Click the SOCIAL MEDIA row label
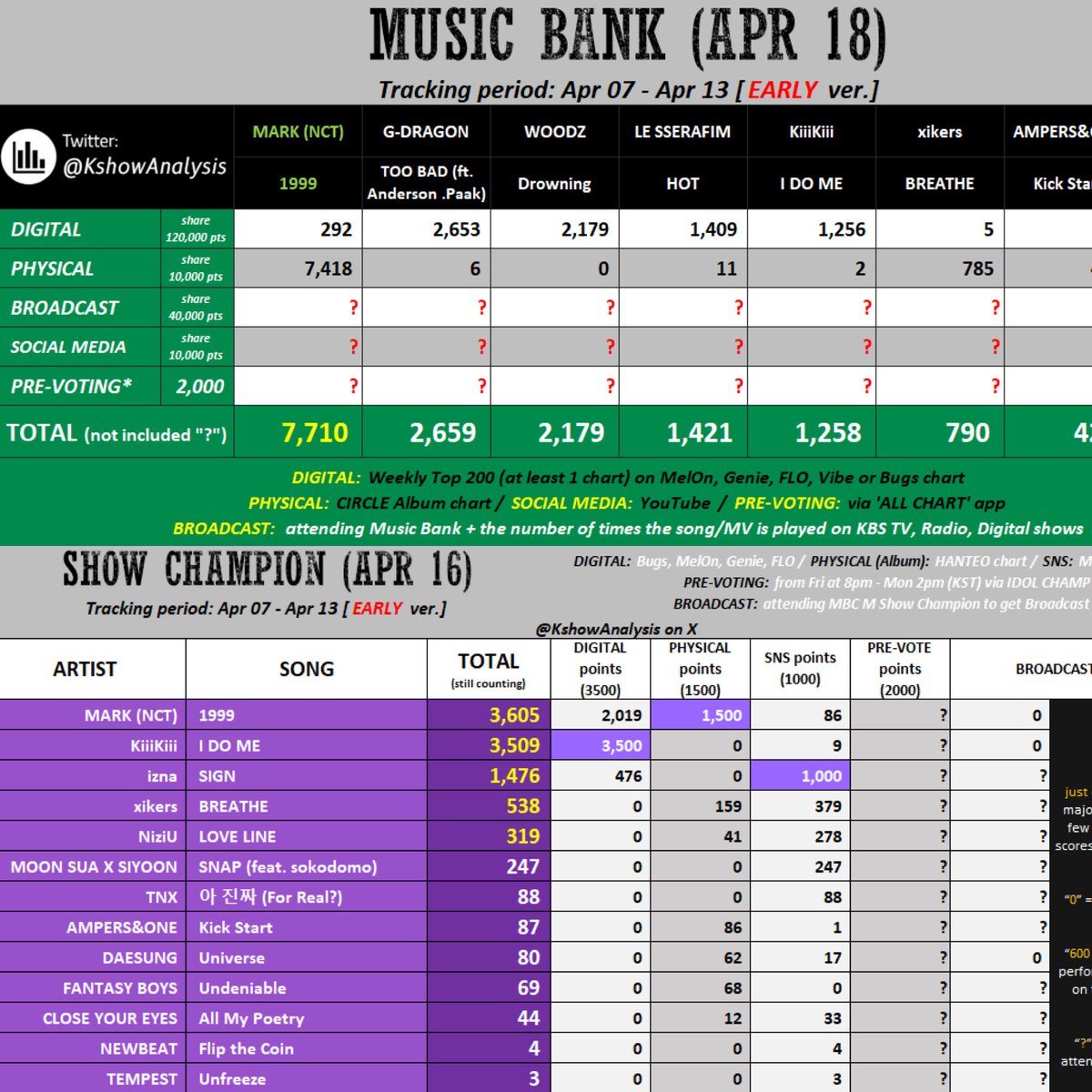This screenshot has width=1092, height=1092. (x=68, y=348)
